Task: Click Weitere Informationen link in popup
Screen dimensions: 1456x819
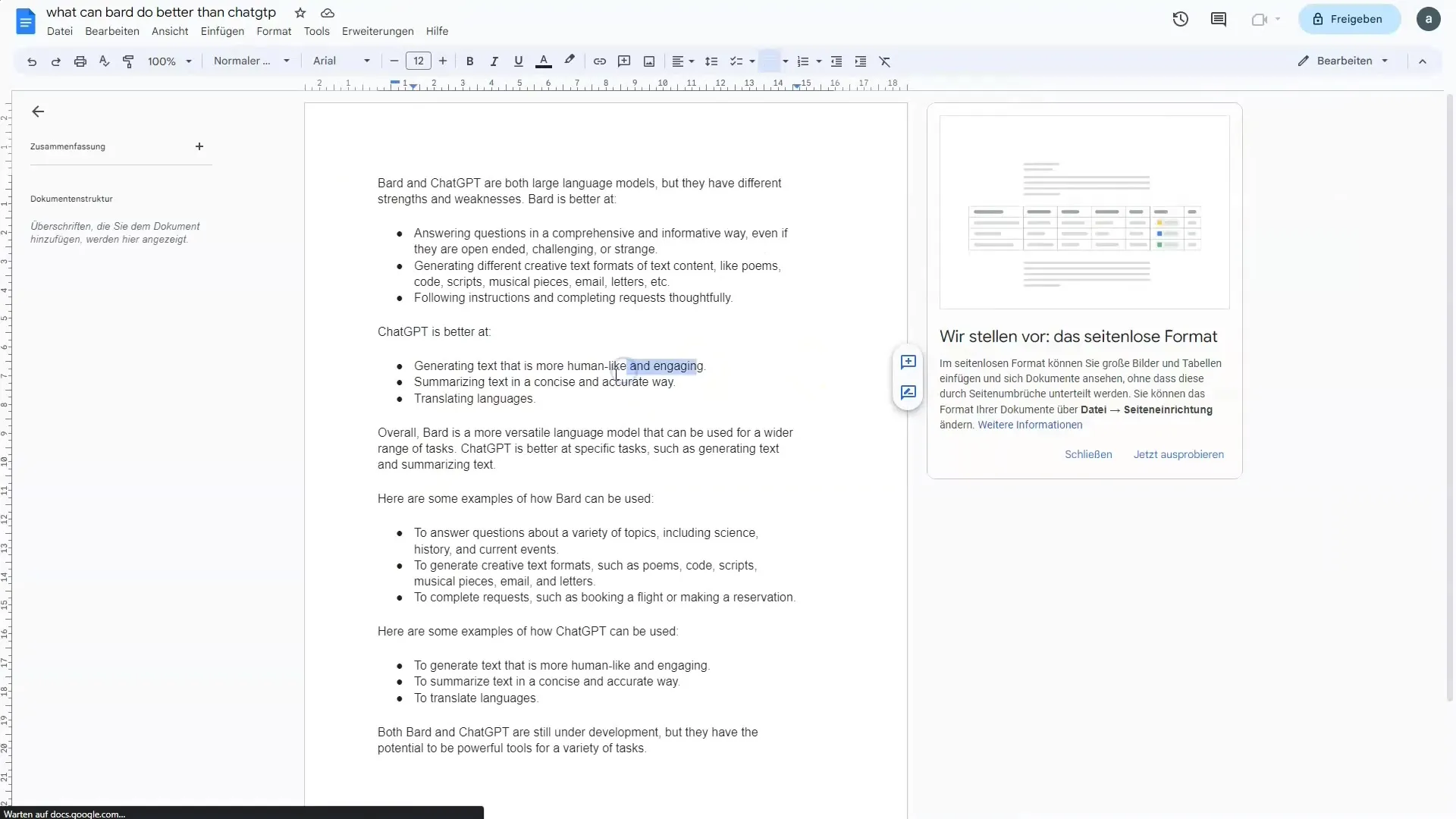Action: coord(1030,424)
